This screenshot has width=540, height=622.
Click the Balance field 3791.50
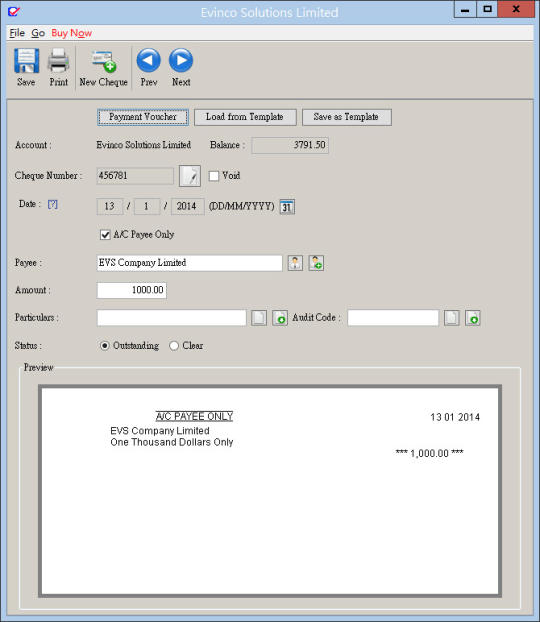(290, 145)
